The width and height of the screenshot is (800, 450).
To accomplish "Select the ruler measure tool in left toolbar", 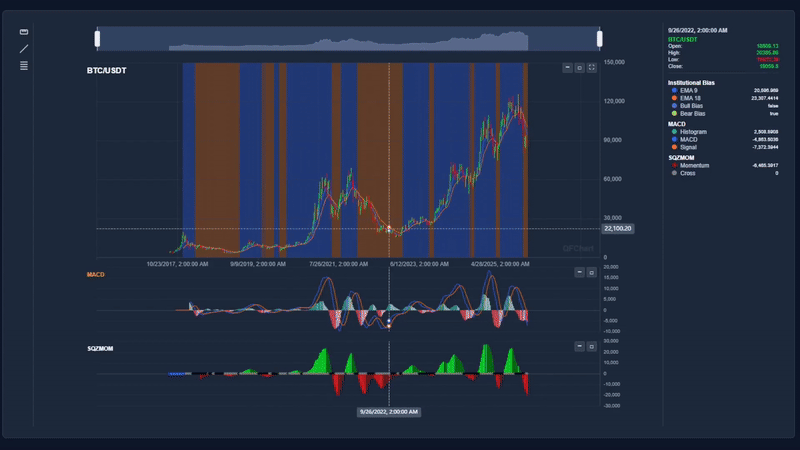I will click(x=24, y=32).
